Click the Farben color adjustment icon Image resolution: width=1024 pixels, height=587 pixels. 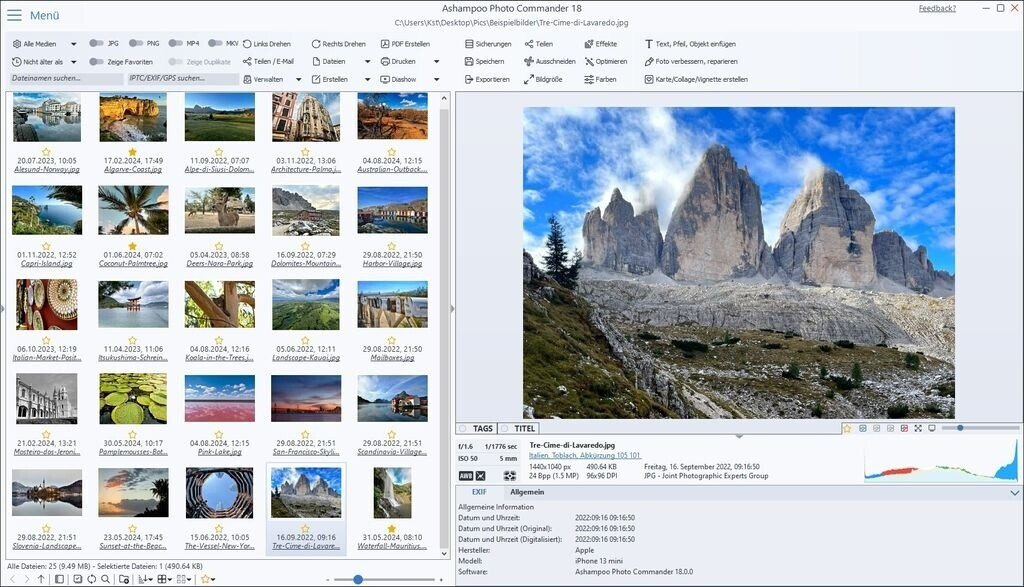(589, 79)
